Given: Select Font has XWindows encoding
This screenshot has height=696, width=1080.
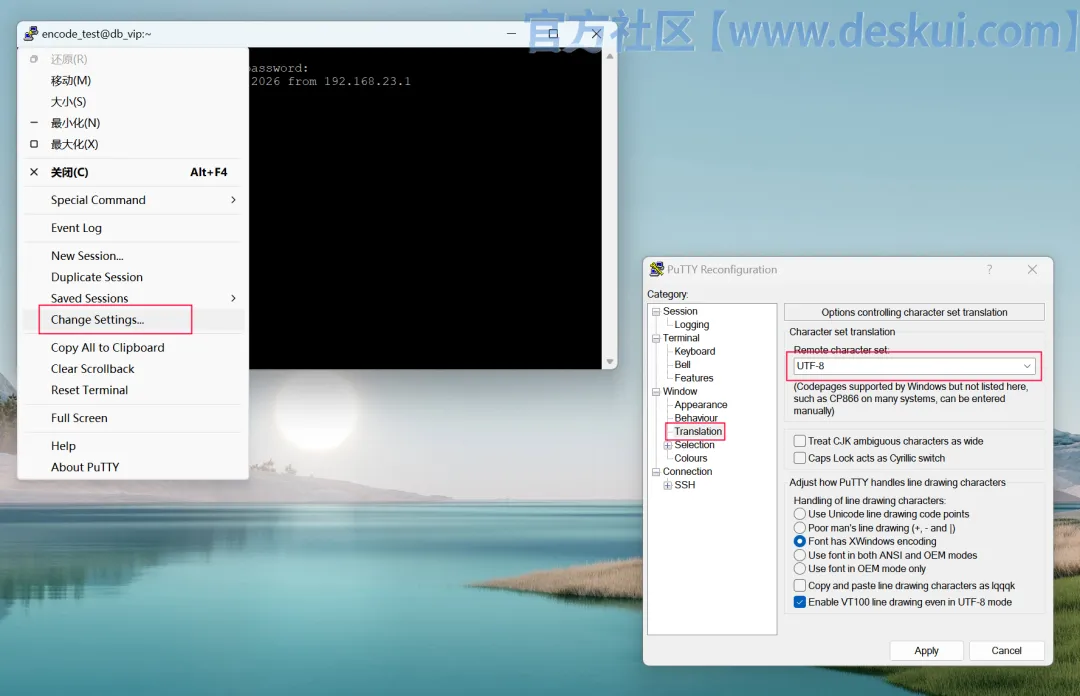Looking at the screenshot, I should point(800,542).
